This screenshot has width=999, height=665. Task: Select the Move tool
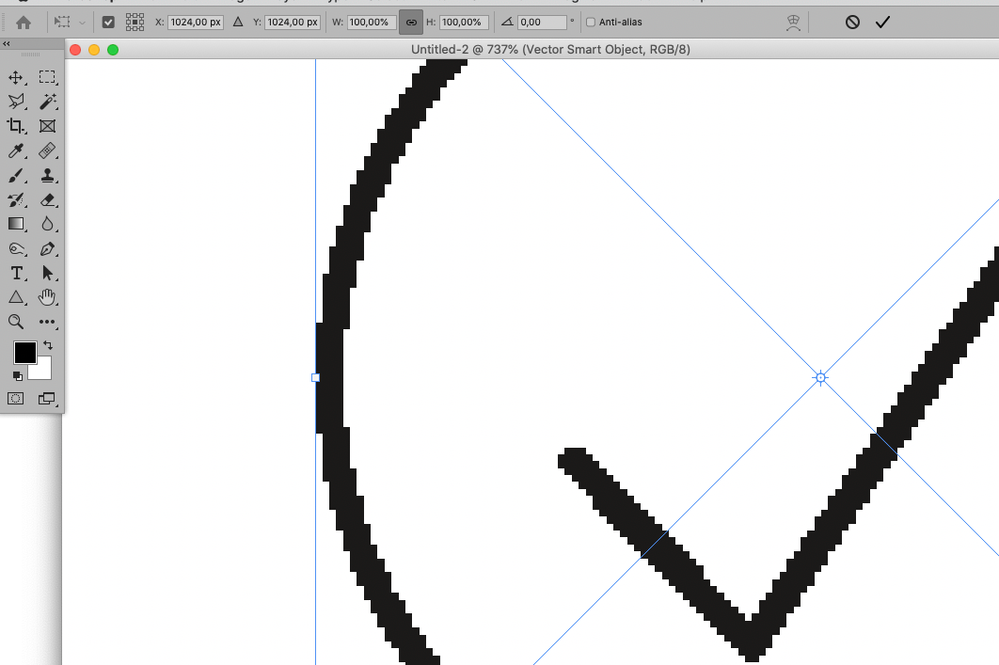pyautogui.click(x=15, y=77)
